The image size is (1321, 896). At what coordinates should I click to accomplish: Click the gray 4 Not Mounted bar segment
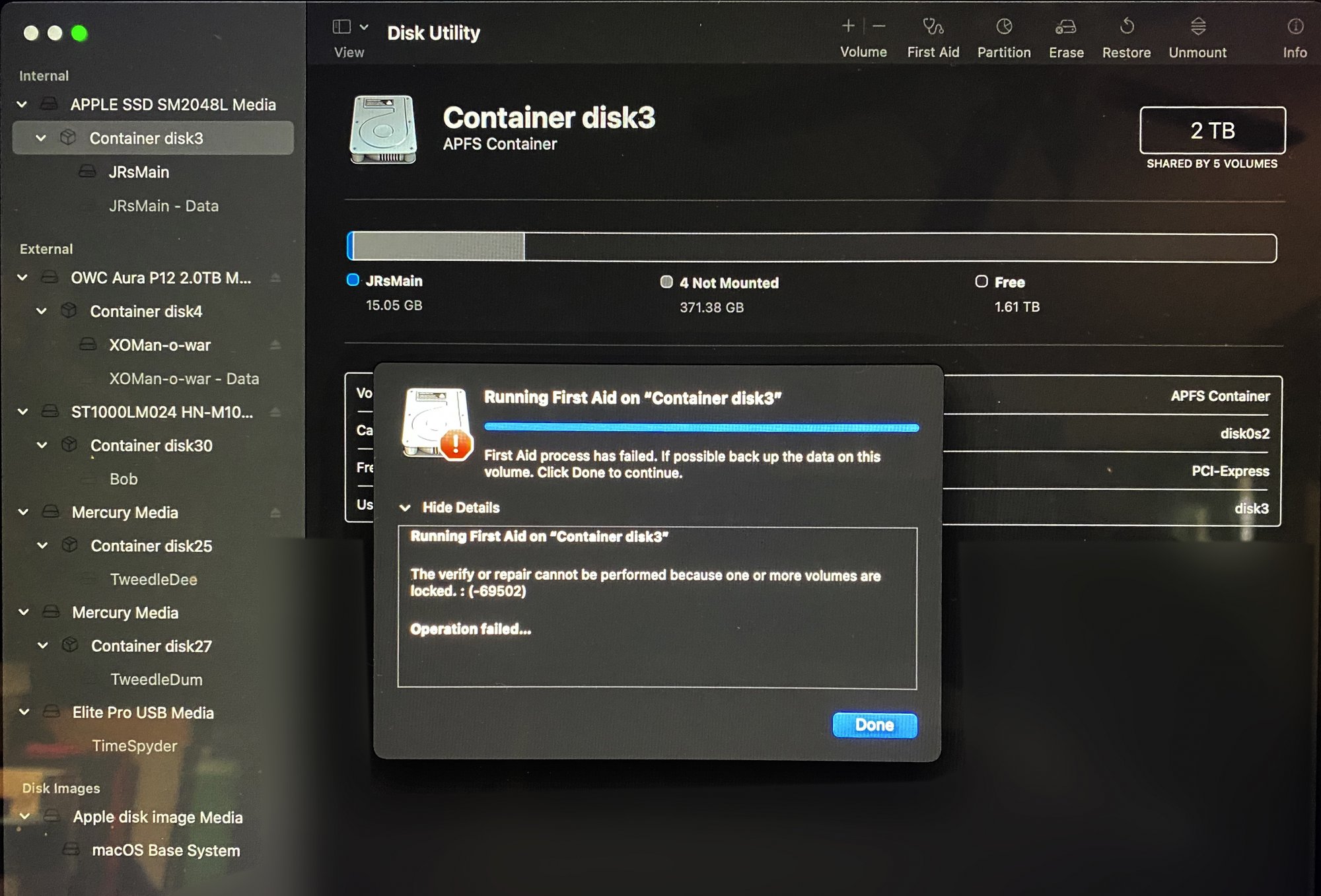click(x=439, y=247)
